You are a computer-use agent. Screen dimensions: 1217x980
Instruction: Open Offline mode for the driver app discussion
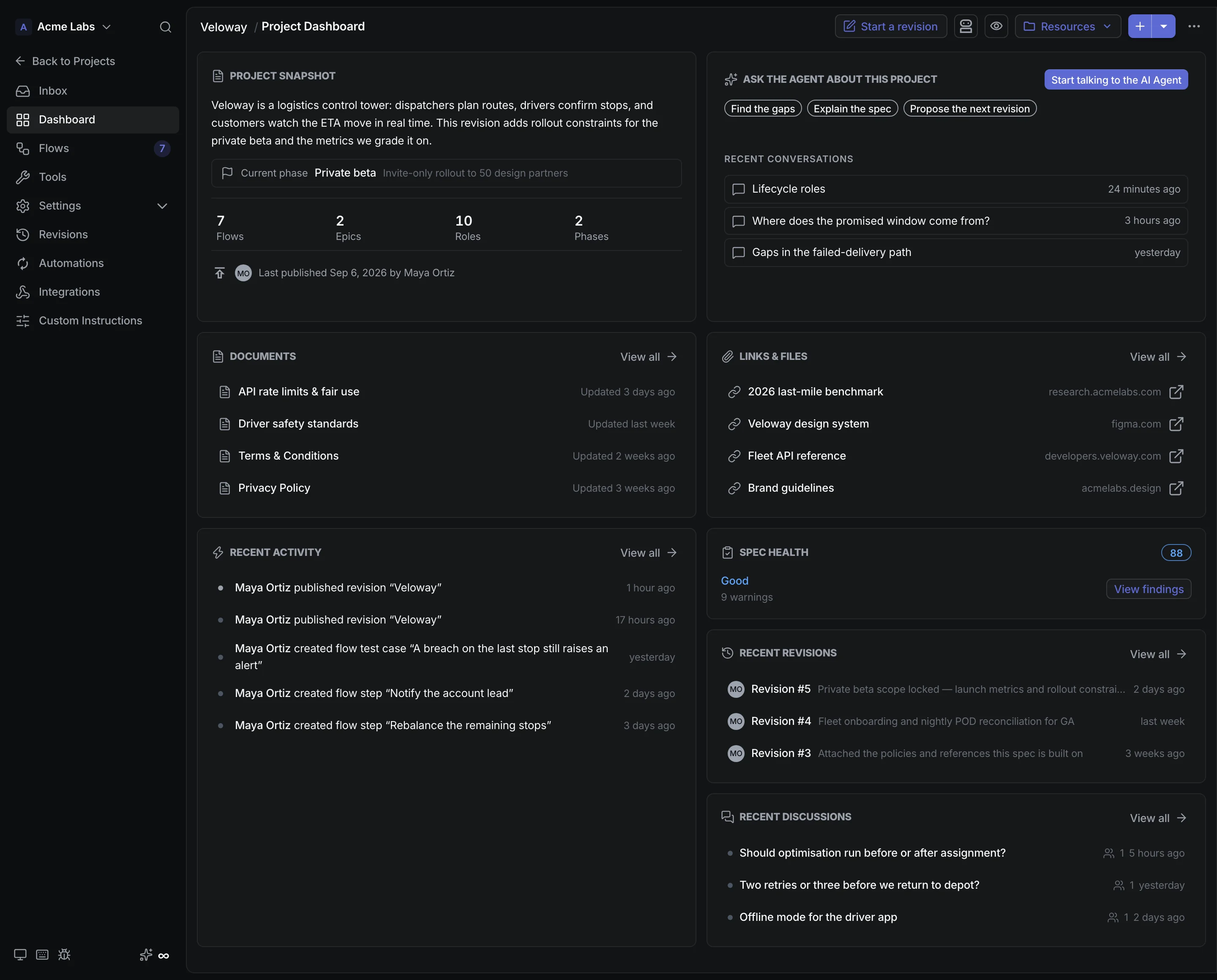[955, 917]
